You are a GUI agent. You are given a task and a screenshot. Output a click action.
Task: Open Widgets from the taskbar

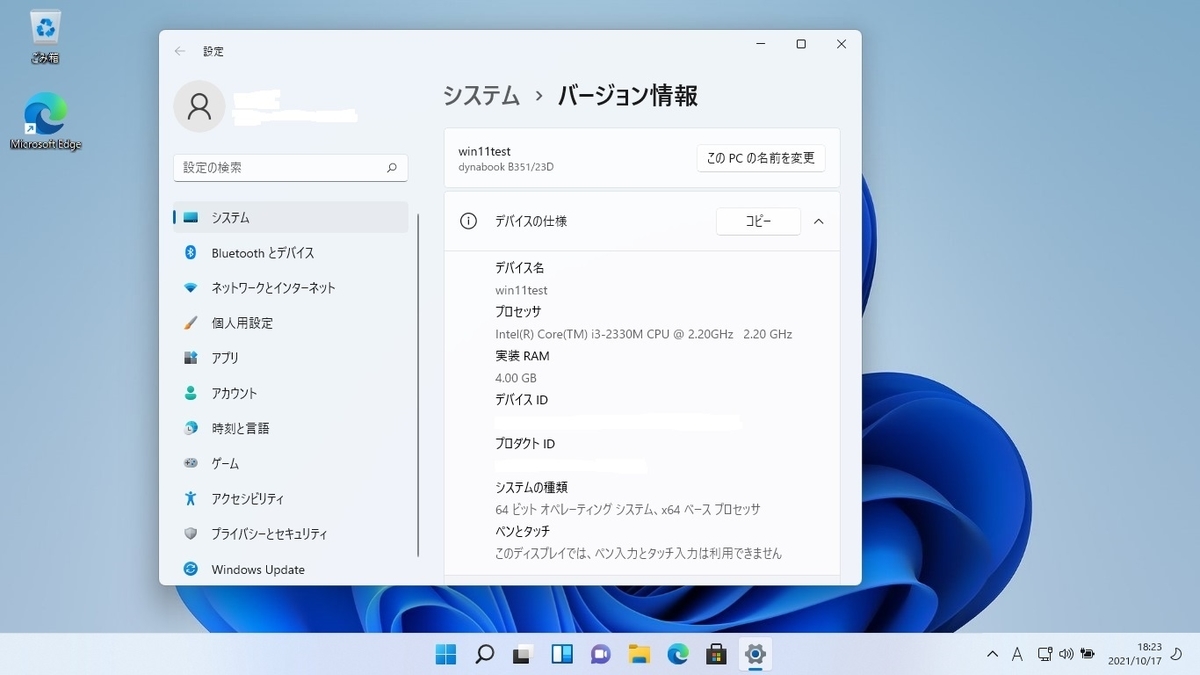click(x=562, y=654)
